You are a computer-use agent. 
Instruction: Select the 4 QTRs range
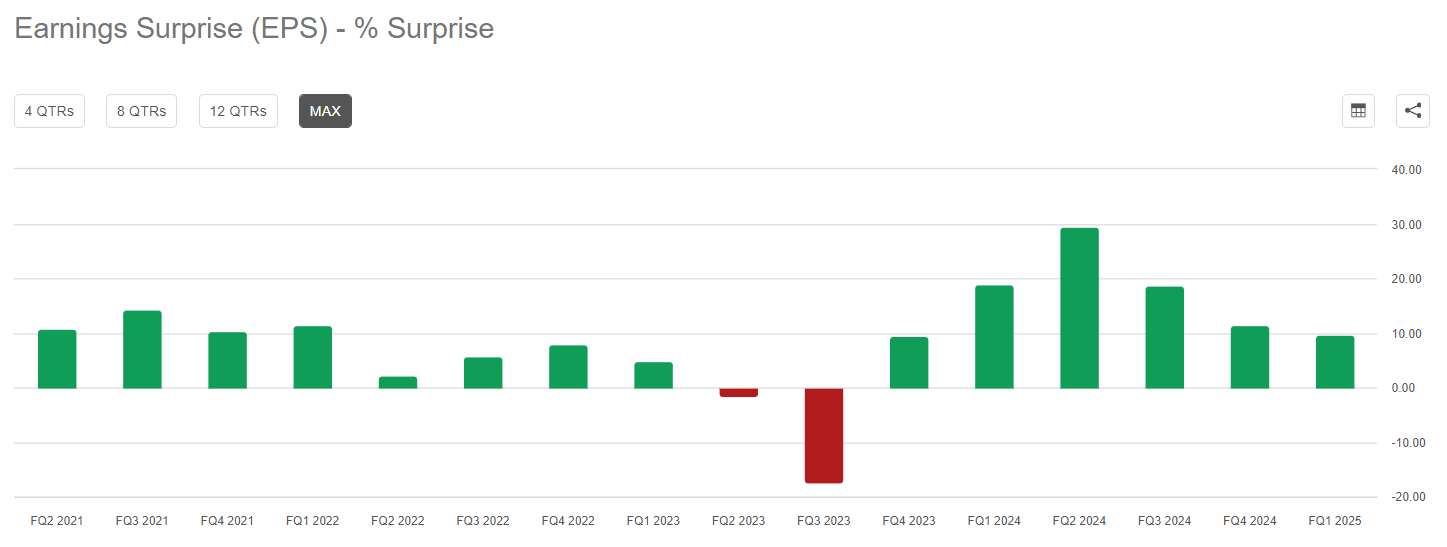pyautogui.click(x=49, y=111)
